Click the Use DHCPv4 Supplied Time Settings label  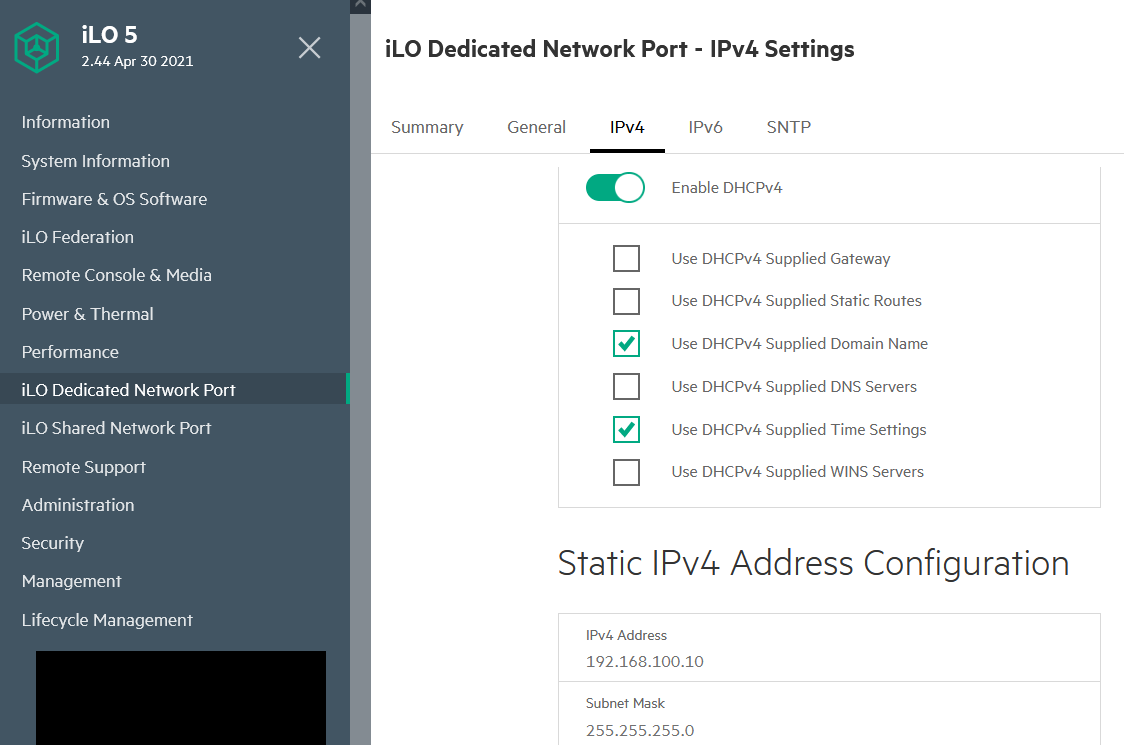(x=799, y=430)
